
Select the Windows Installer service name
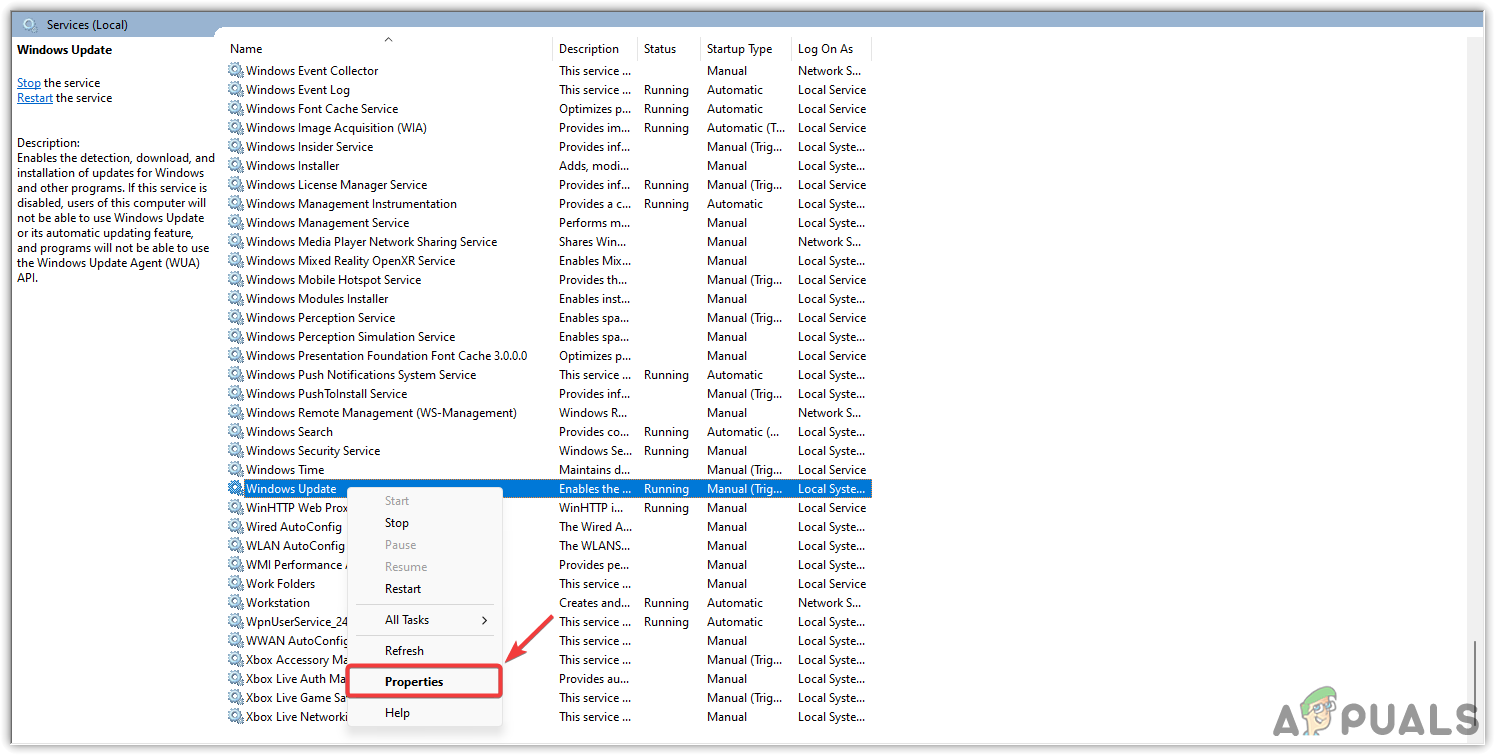pos(293,166)
